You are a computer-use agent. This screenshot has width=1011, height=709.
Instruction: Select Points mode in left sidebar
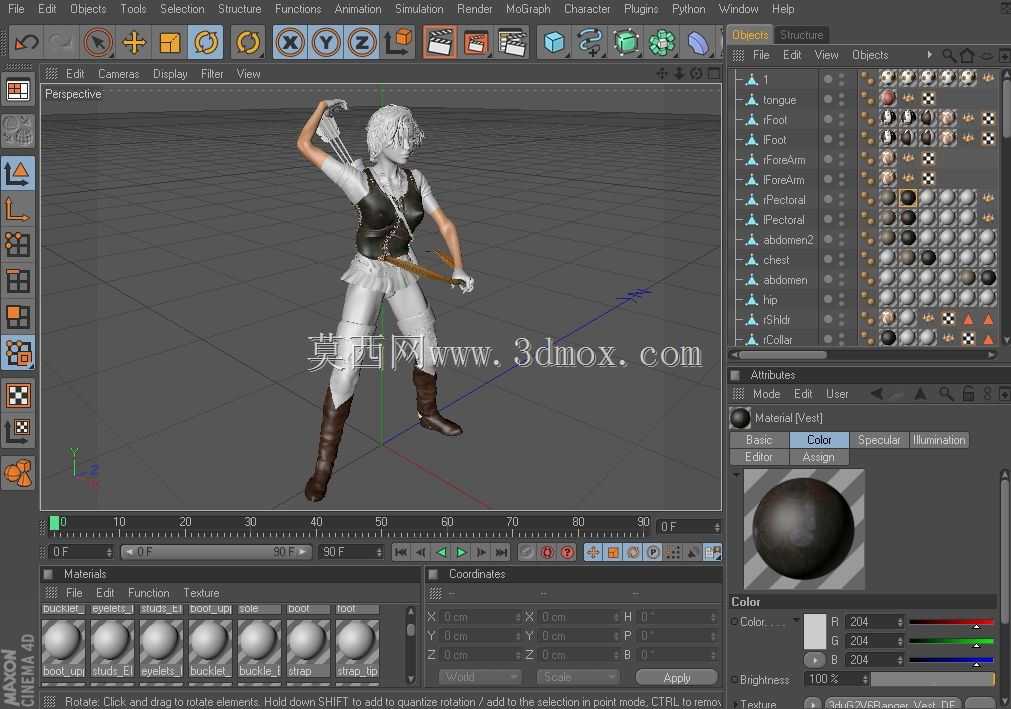coord(18,245)
